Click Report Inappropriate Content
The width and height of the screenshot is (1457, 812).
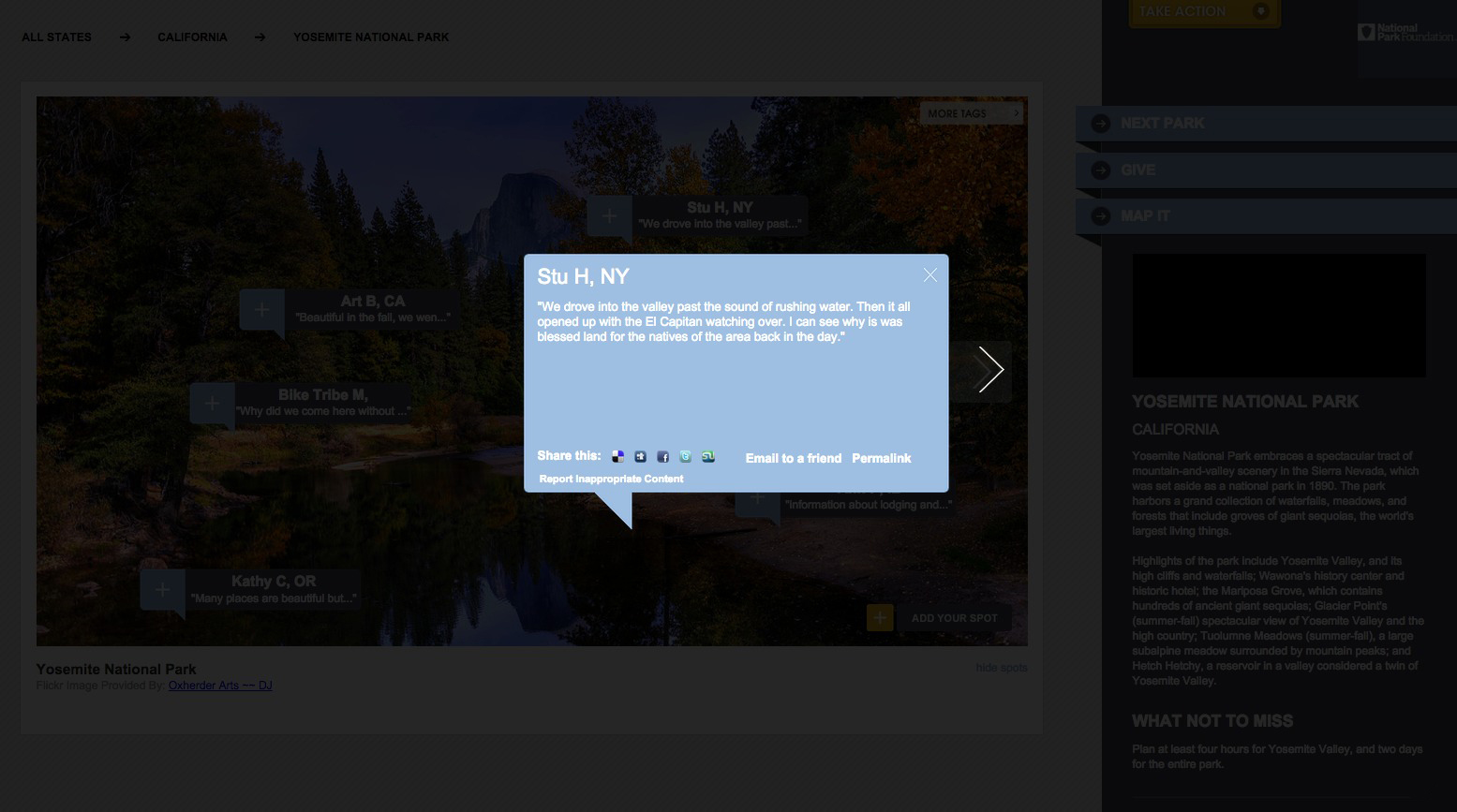click(611, 479)
